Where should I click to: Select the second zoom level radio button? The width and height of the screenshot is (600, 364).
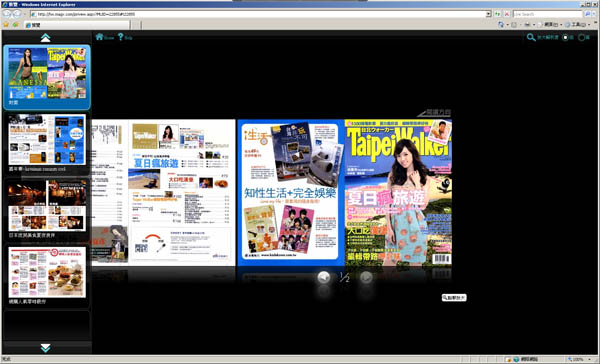tap(582, 38)
